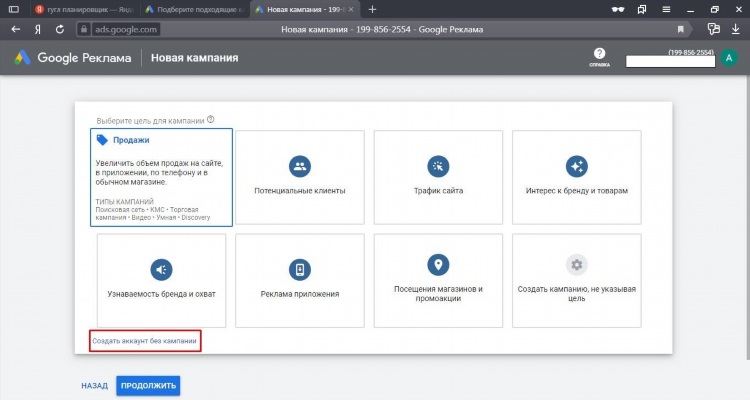Screen dimensions: 750x400
Task: Pick the Интерес к бренду sparkle icon
Action: coord(577,166)
